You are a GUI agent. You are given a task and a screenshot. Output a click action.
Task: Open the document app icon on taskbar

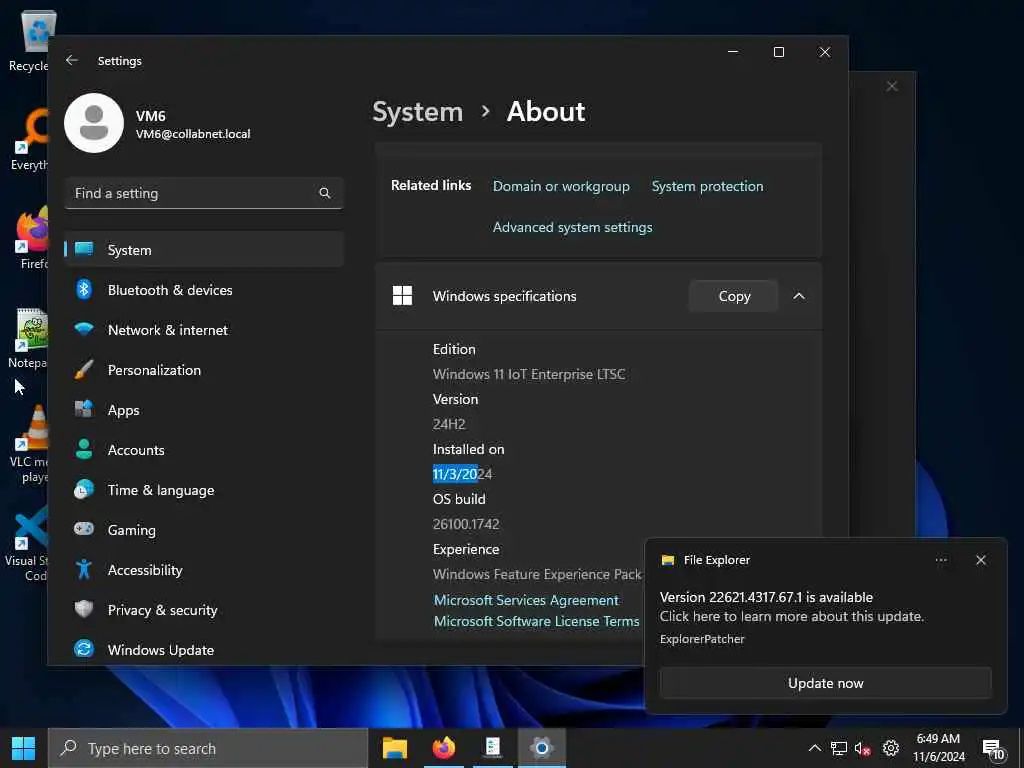pyautogui.click(x=493, y=748)
